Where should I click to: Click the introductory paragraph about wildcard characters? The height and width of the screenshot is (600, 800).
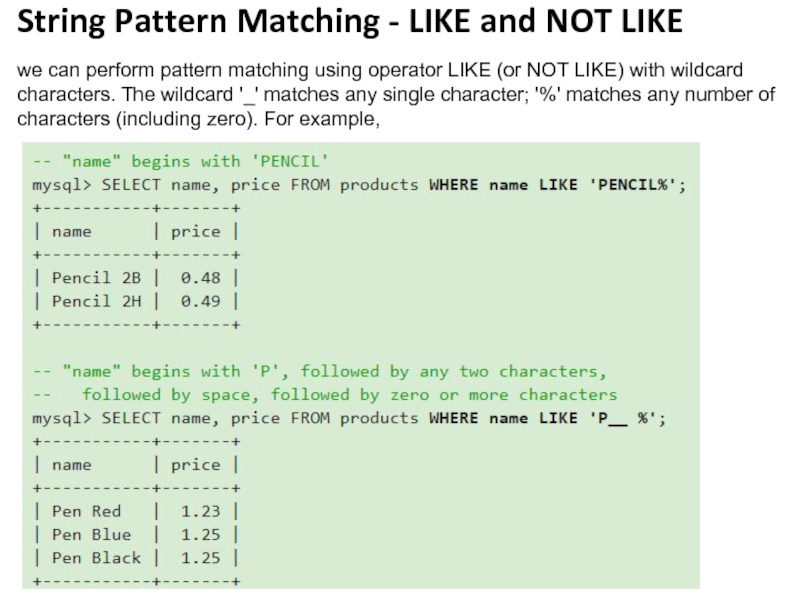tap(396, 95)
